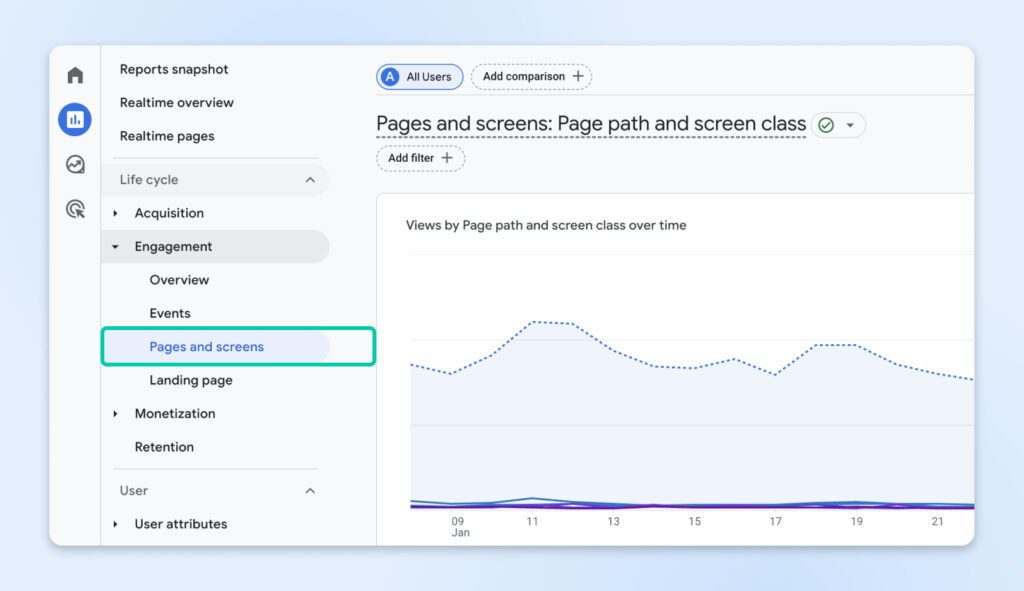Click the All Users segment chip
This screenshot has width=1024, height=591.
[x=419, y=77]
